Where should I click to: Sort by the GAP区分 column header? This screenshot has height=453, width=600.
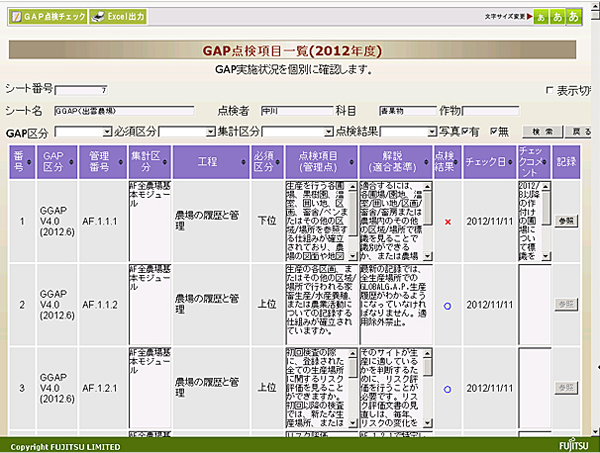click(57, 162)
